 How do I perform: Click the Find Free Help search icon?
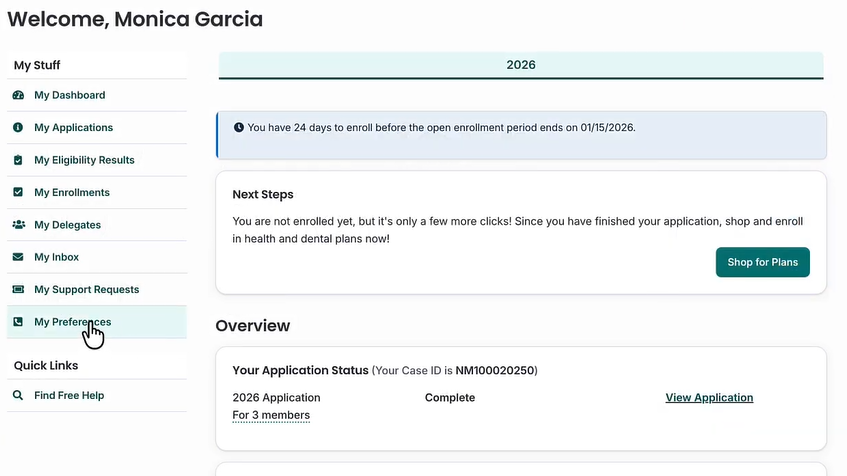click(18, 395)
